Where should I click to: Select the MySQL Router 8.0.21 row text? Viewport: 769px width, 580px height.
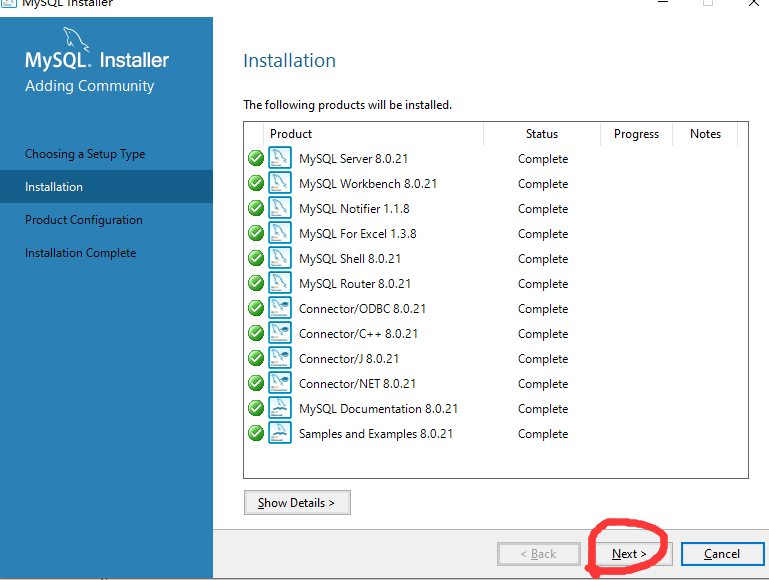point(355,284)
